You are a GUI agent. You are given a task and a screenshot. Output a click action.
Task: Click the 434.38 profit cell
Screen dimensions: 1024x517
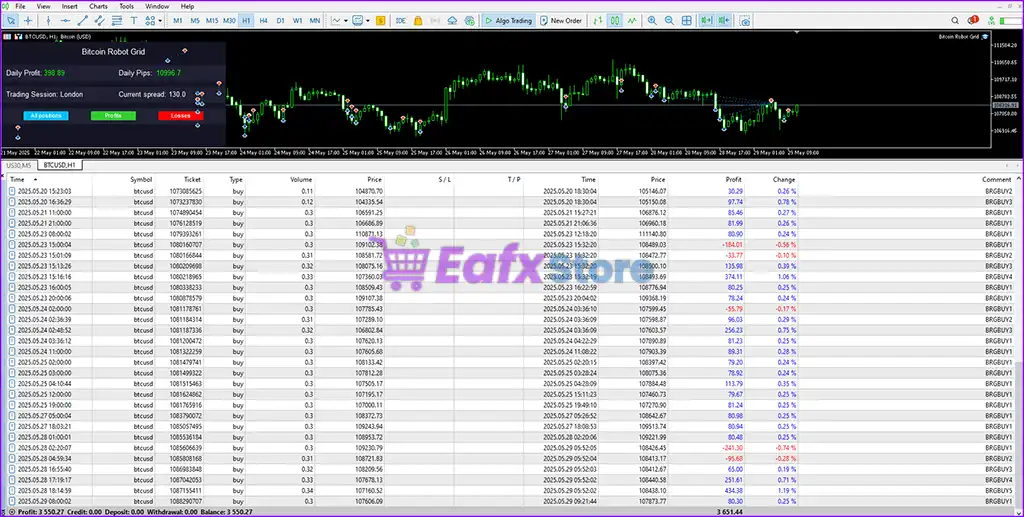pos(733,490)
